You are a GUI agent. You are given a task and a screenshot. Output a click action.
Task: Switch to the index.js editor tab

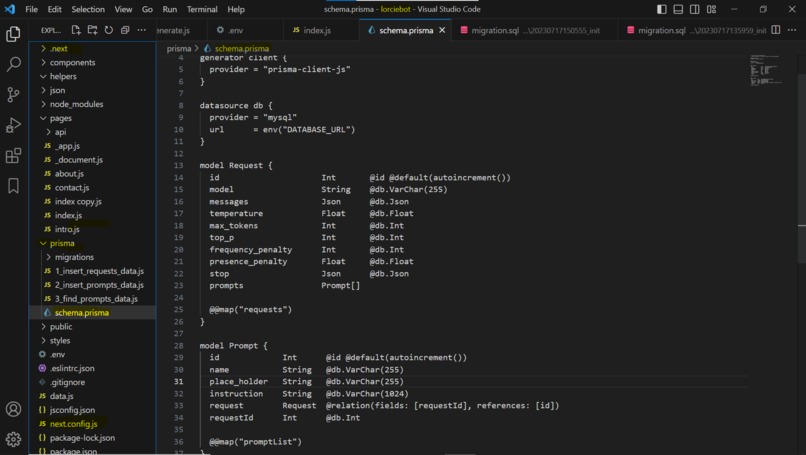click(x=321, y=30)
